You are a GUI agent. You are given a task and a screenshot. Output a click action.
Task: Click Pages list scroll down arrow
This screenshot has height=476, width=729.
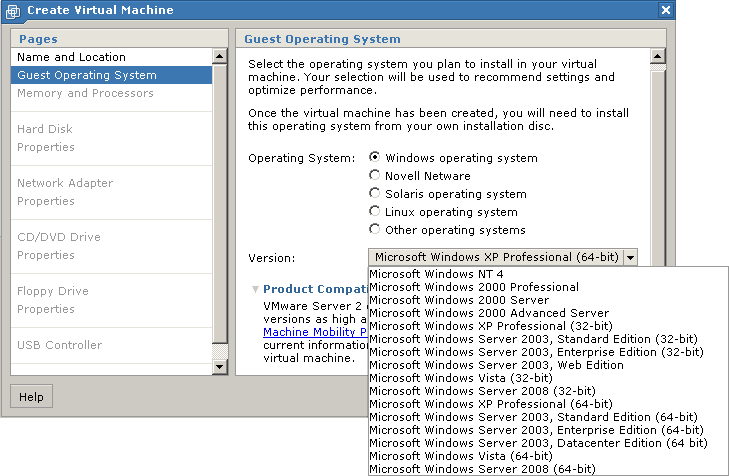click(219, 367)
